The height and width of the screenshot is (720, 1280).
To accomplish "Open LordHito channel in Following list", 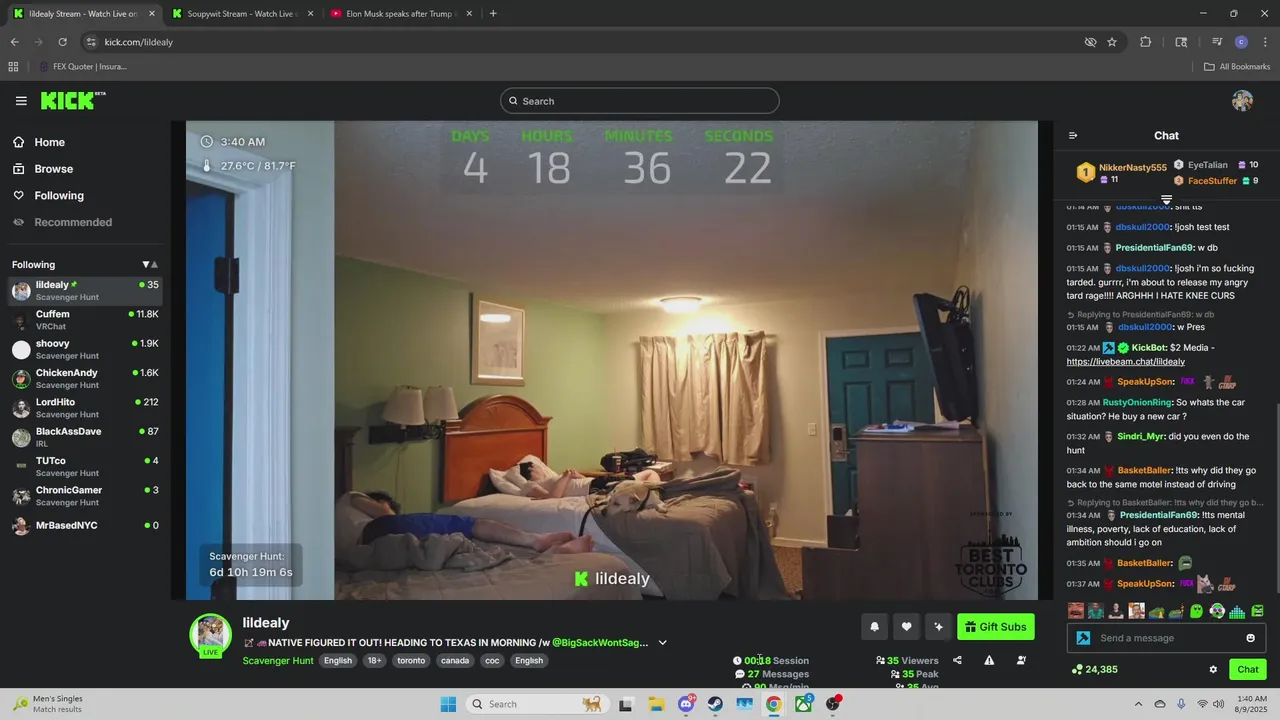I will coord(85,408).
